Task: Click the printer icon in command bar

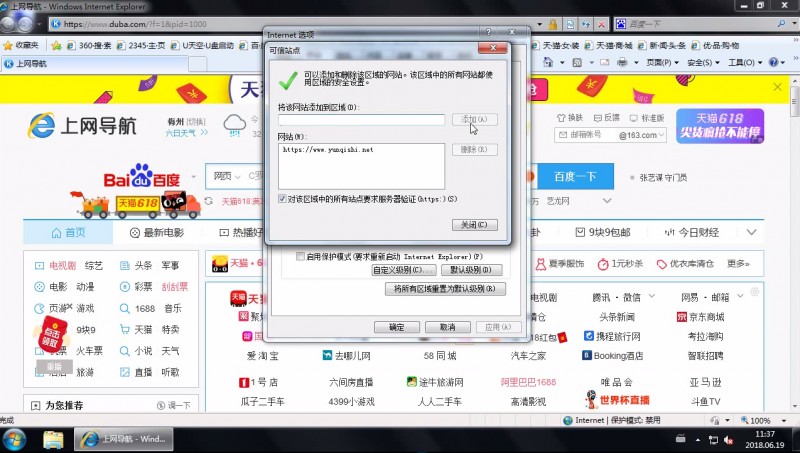Action: point(622,62)
